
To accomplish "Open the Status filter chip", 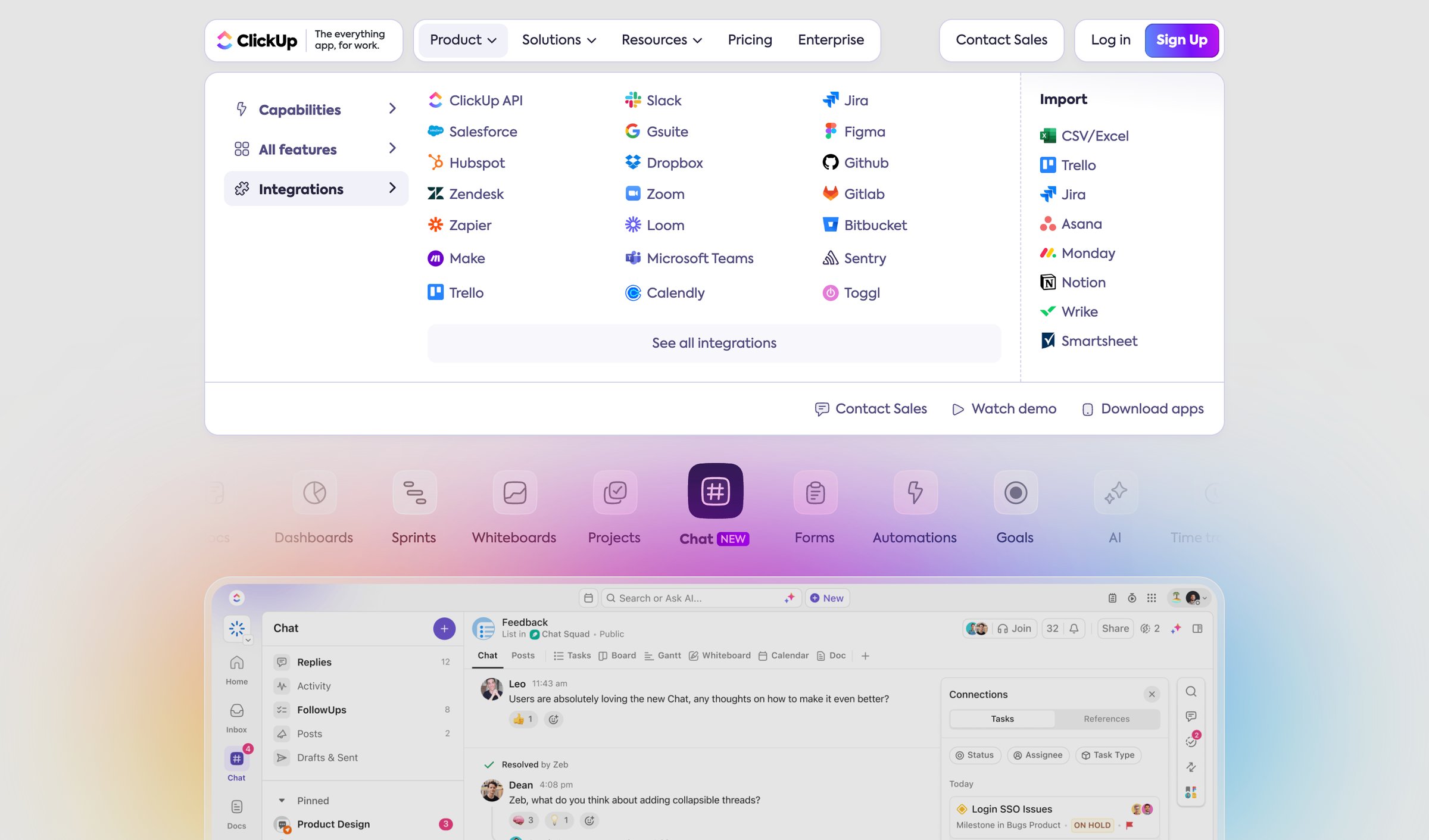I will [x=975, y=755].
